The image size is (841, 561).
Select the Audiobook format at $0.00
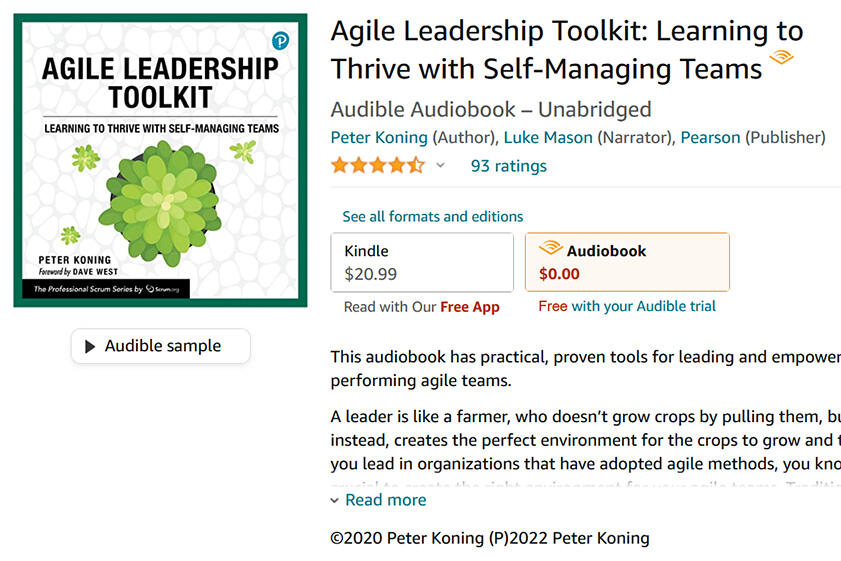point(627,262)
